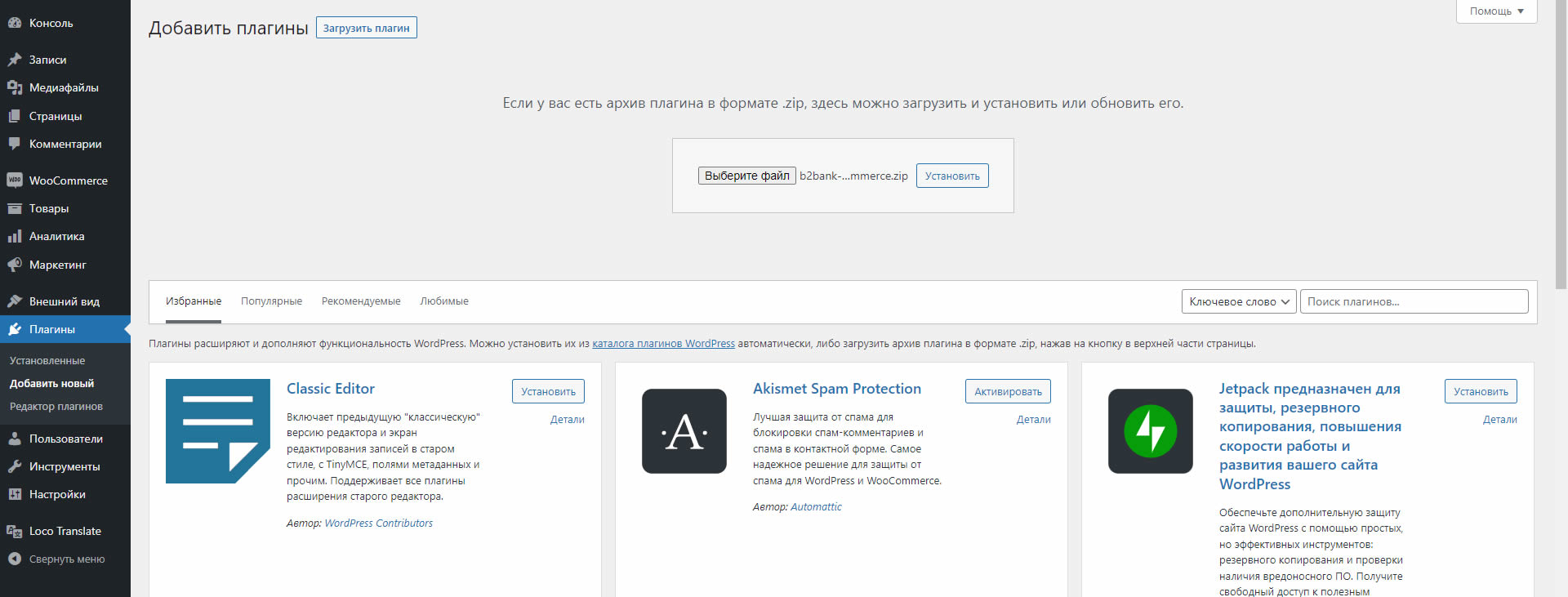The width and height of the screenshot is (1568, 597).
Task: Click the WooCommerce icon in sidebar
Action: 15,180
